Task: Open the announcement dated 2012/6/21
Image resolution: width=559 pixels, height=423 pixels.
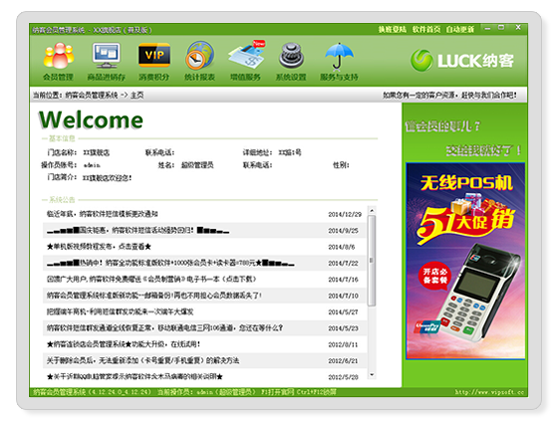Action: (x=205, y=361)
